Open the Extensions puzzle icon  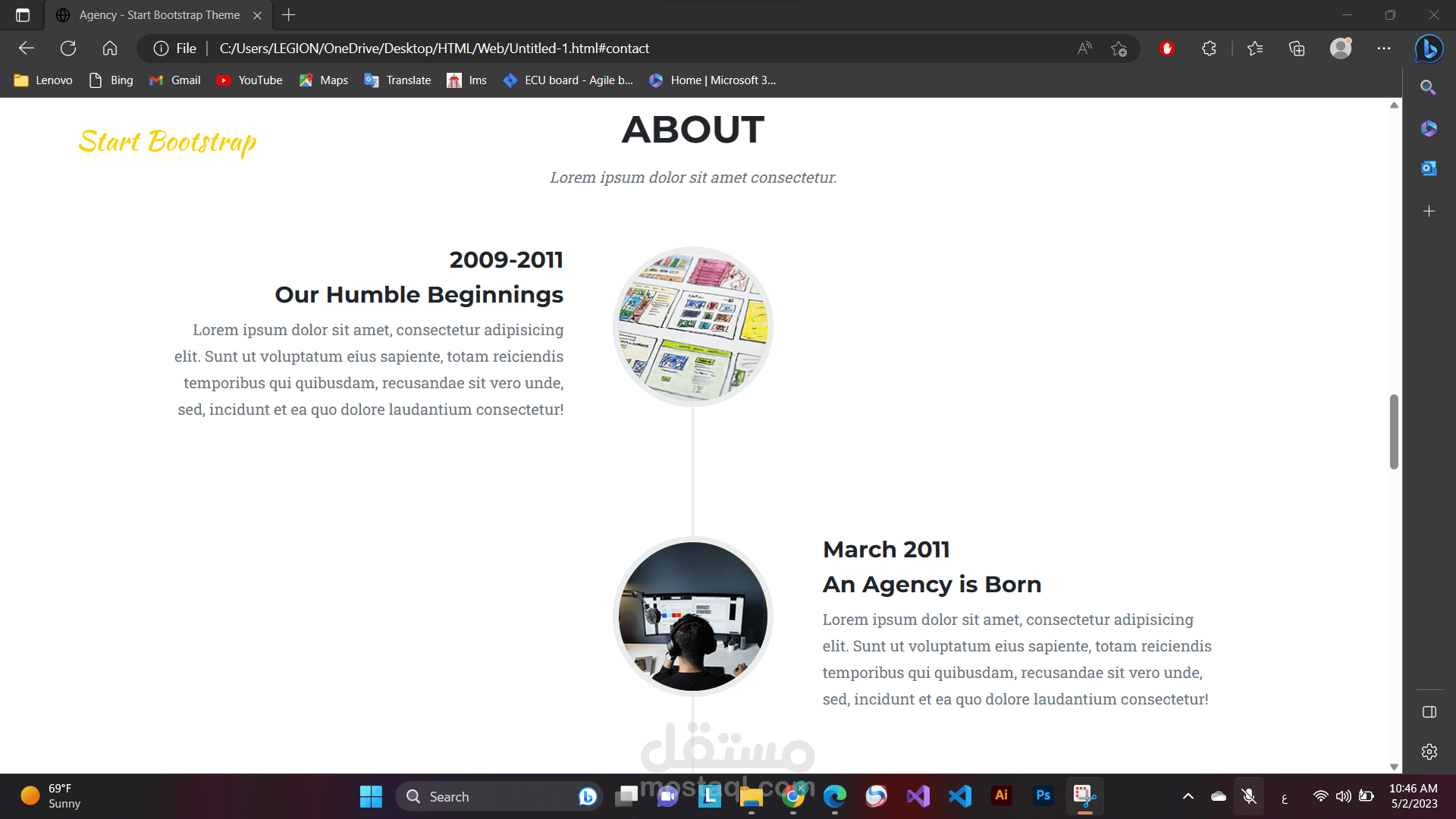(x=1209, y=49)
